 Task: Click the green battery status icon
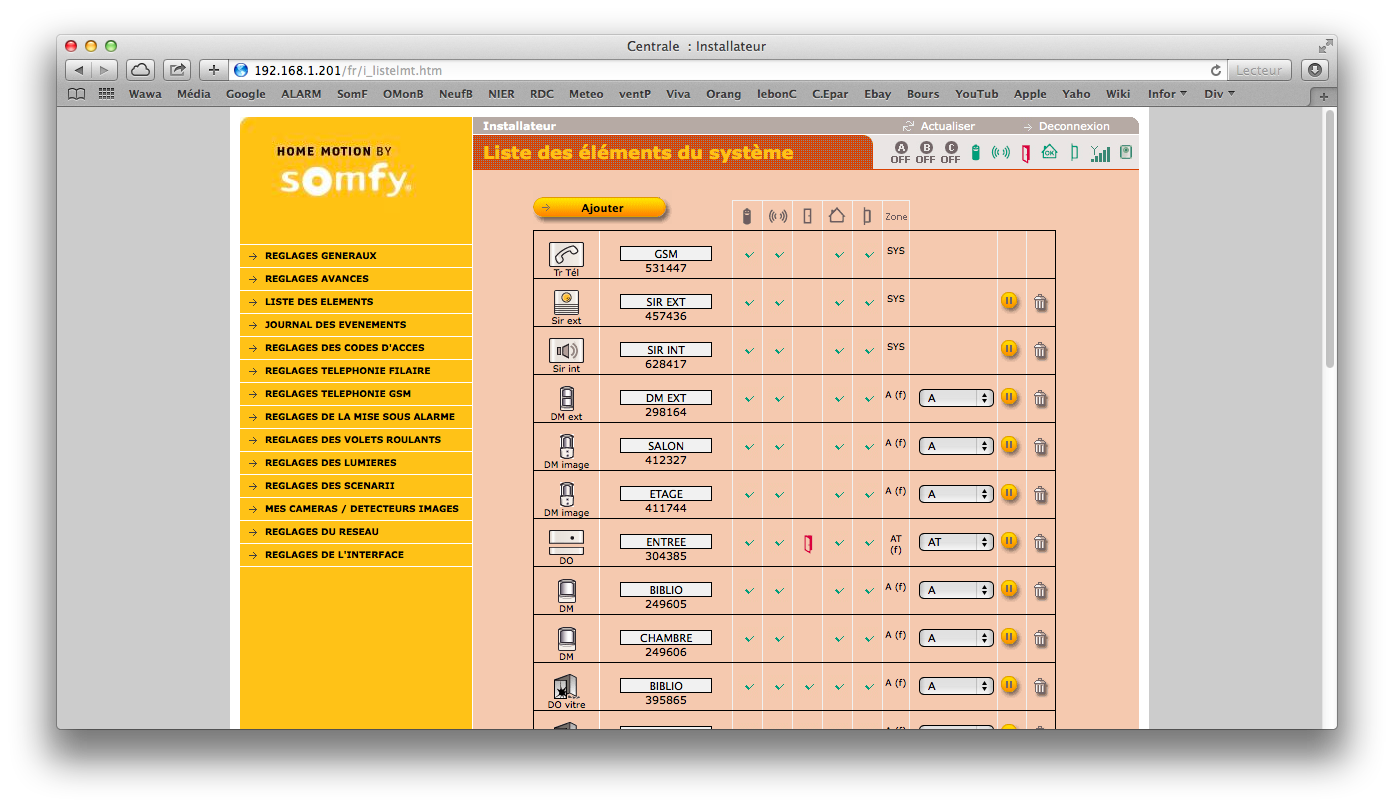[976, 153]
